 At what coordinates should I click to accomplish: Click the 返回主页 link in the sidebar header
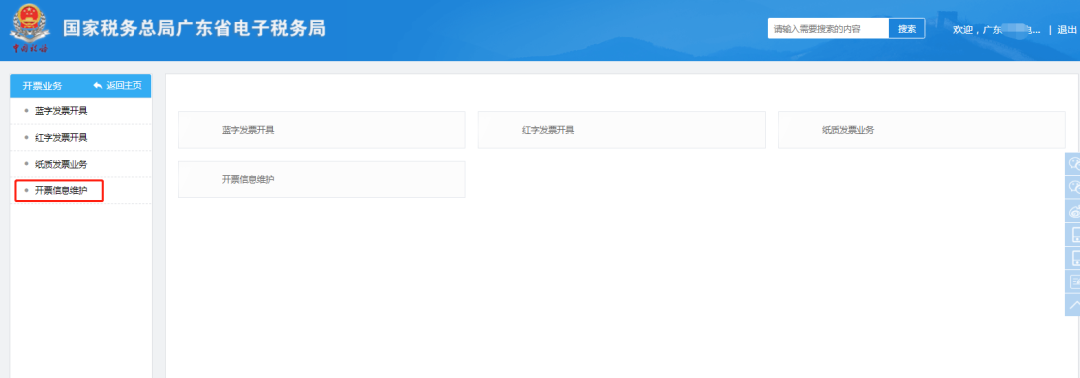coord(118,86)
